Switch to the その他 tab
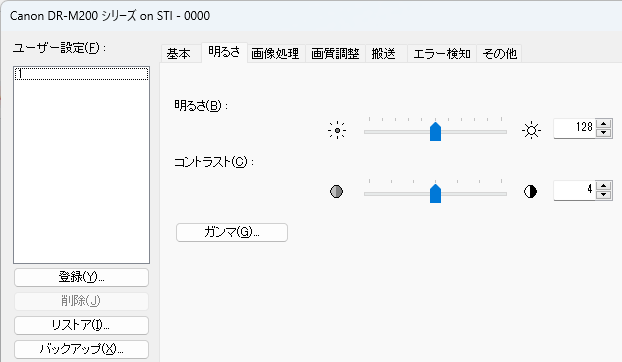The image size is (622, 362). click(499, 54)
